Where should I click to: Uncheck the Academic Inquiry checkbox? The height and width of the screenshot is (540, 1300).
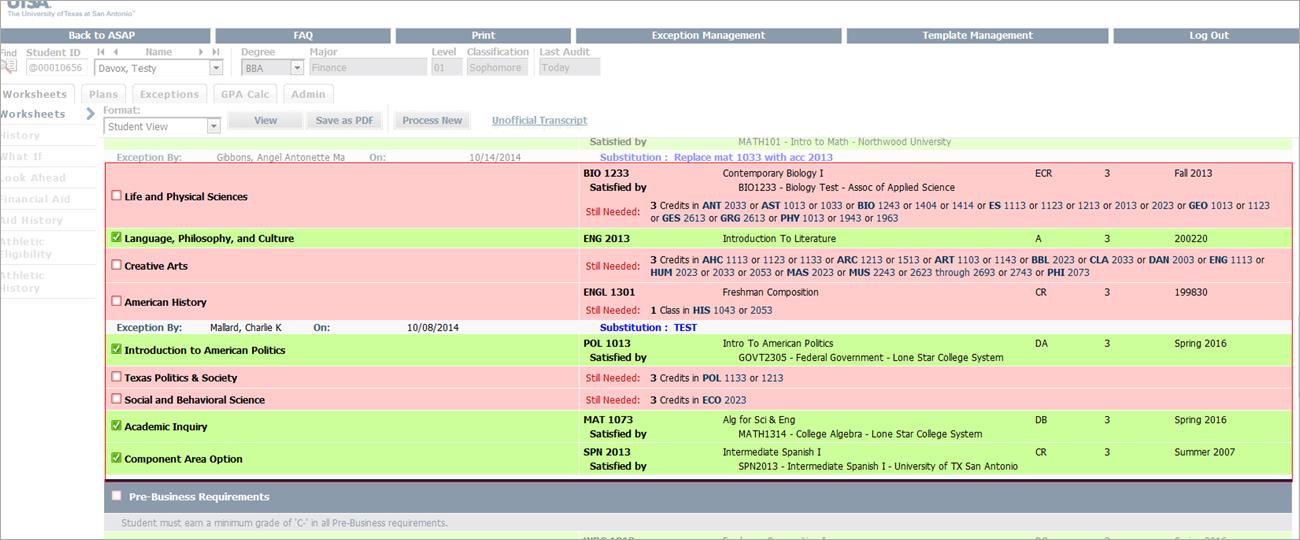click(117, 426)
